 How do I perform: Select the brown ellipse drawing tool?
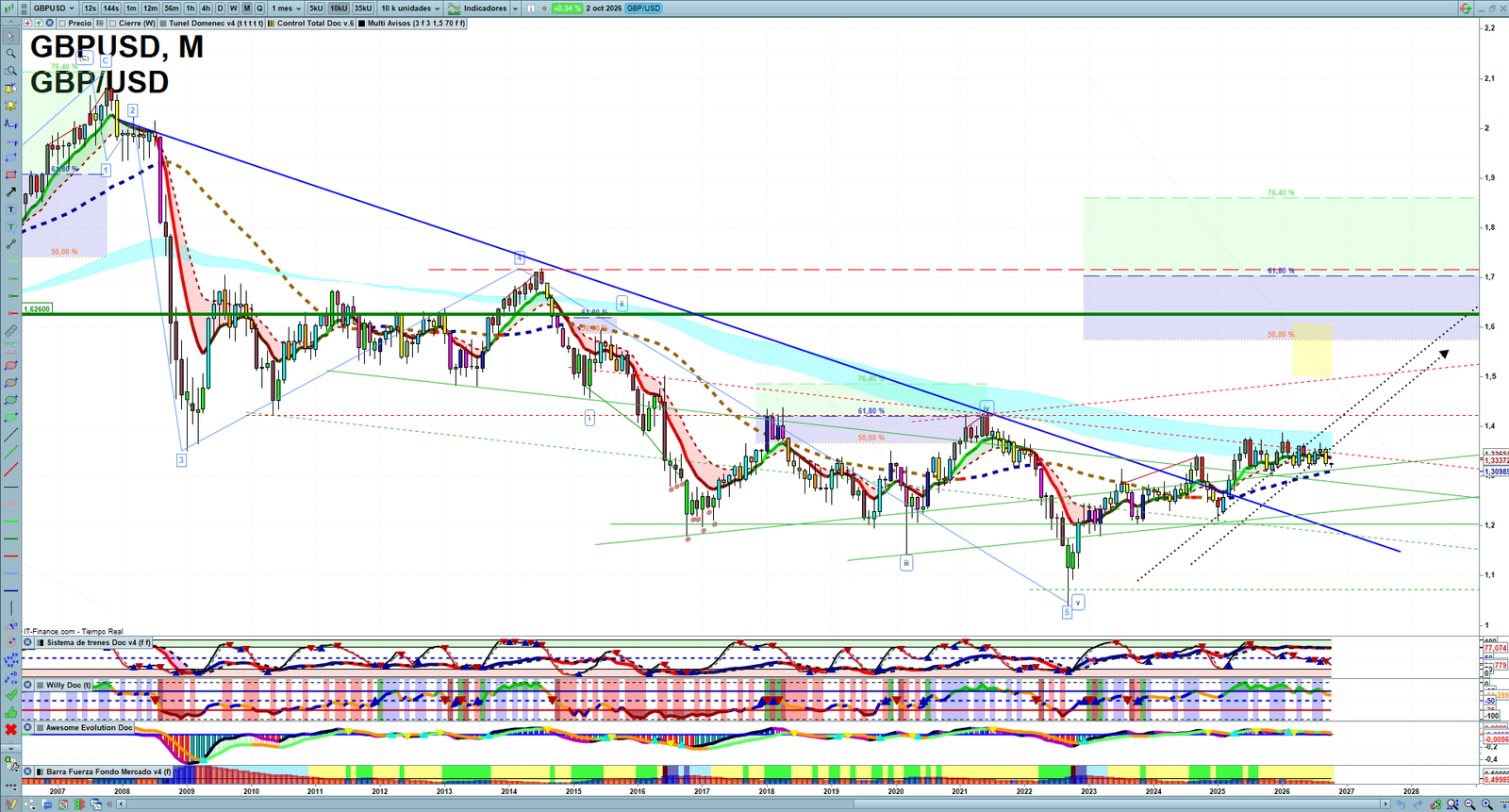point(10,383)
